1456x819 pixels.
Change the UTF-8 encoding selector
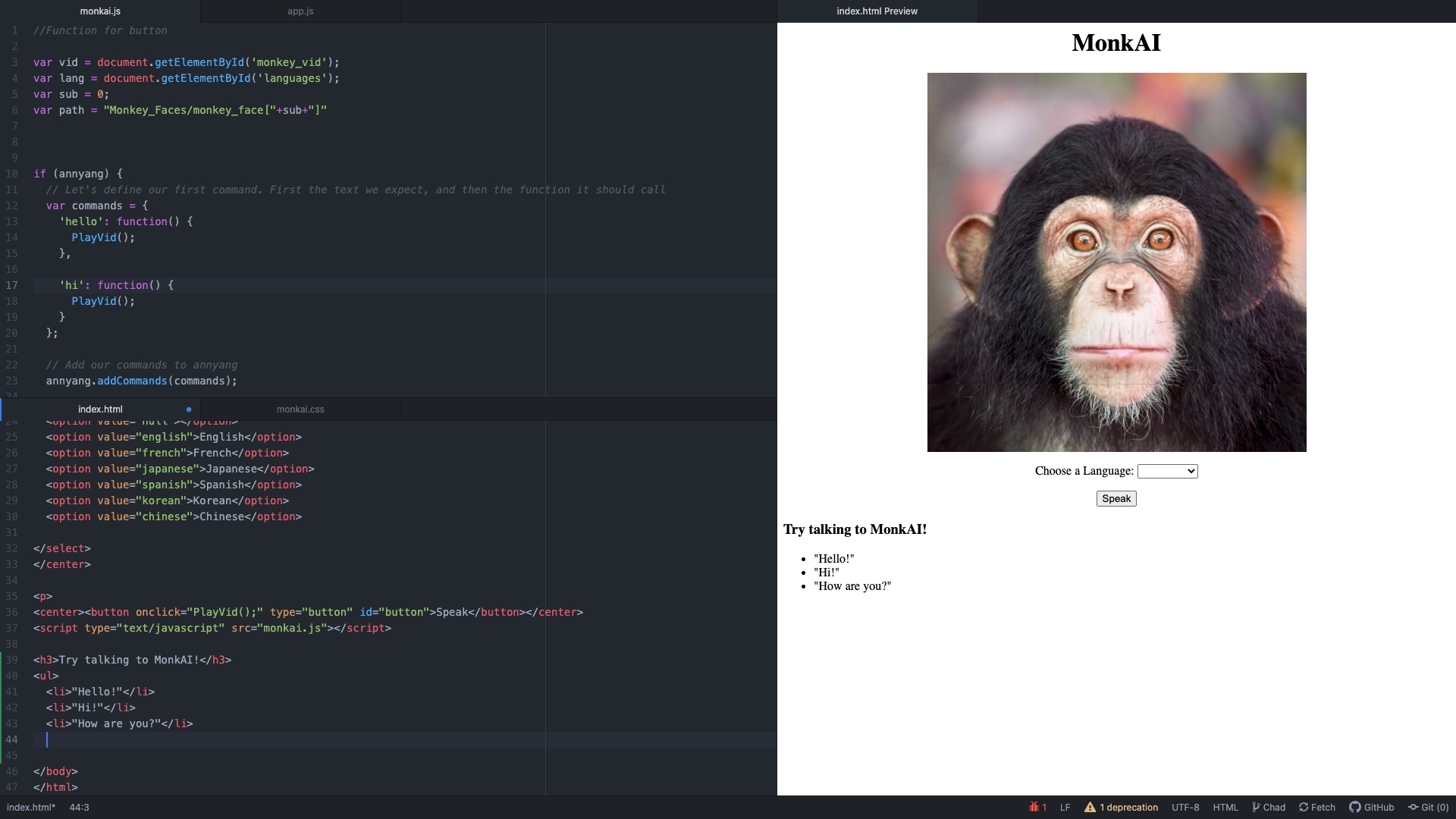pos(1185,807)
